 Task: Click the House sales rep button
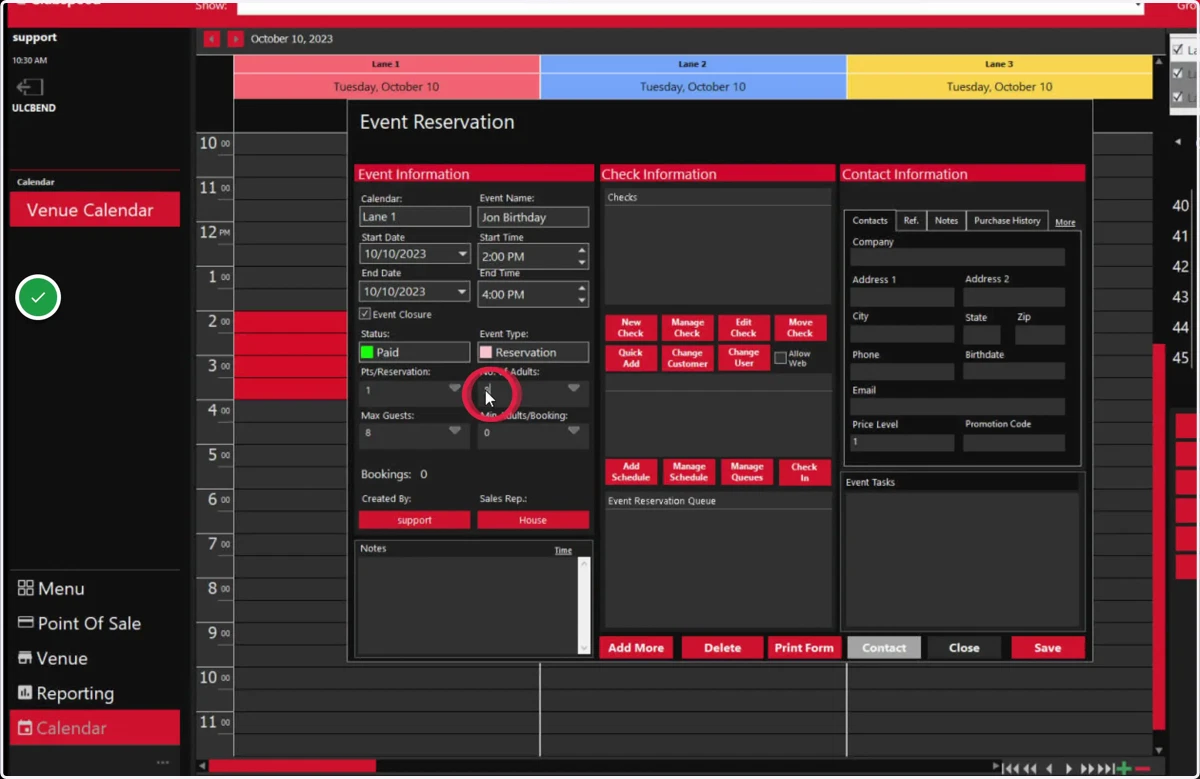pyautogui.click(x=533, y=520)
